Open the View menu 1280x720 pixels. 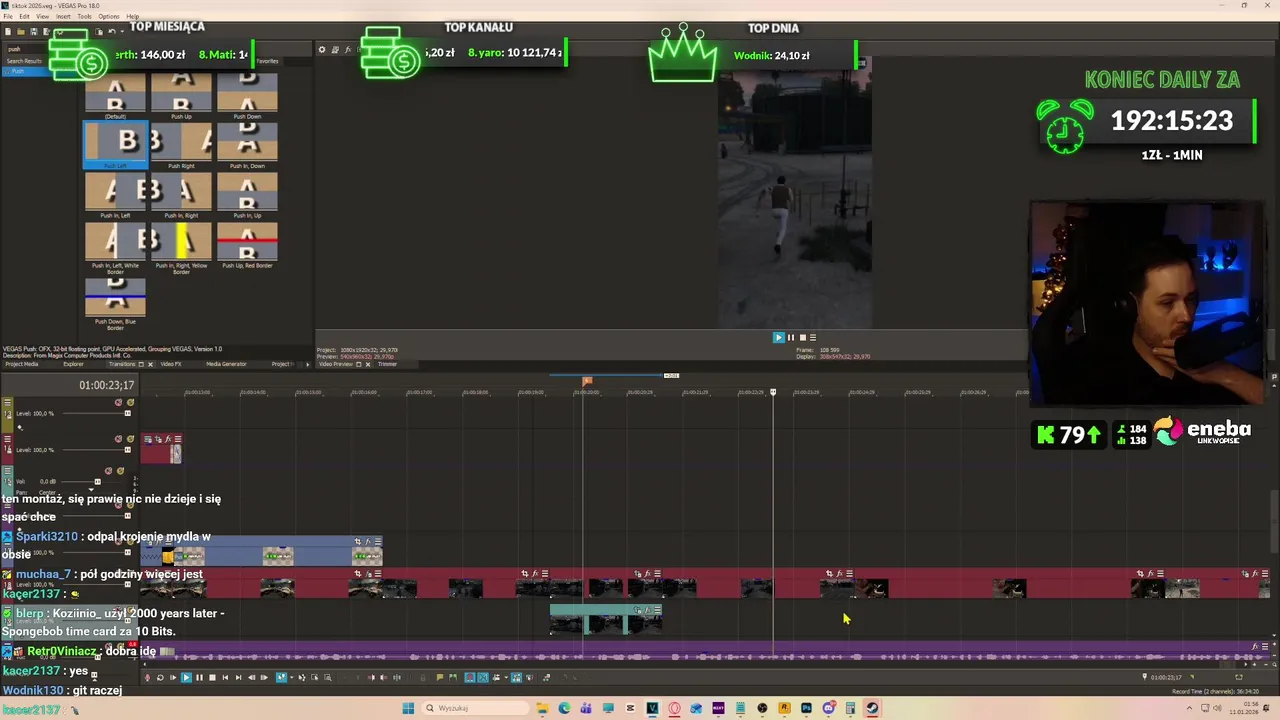pyautogui.click(x=42, y=17)
